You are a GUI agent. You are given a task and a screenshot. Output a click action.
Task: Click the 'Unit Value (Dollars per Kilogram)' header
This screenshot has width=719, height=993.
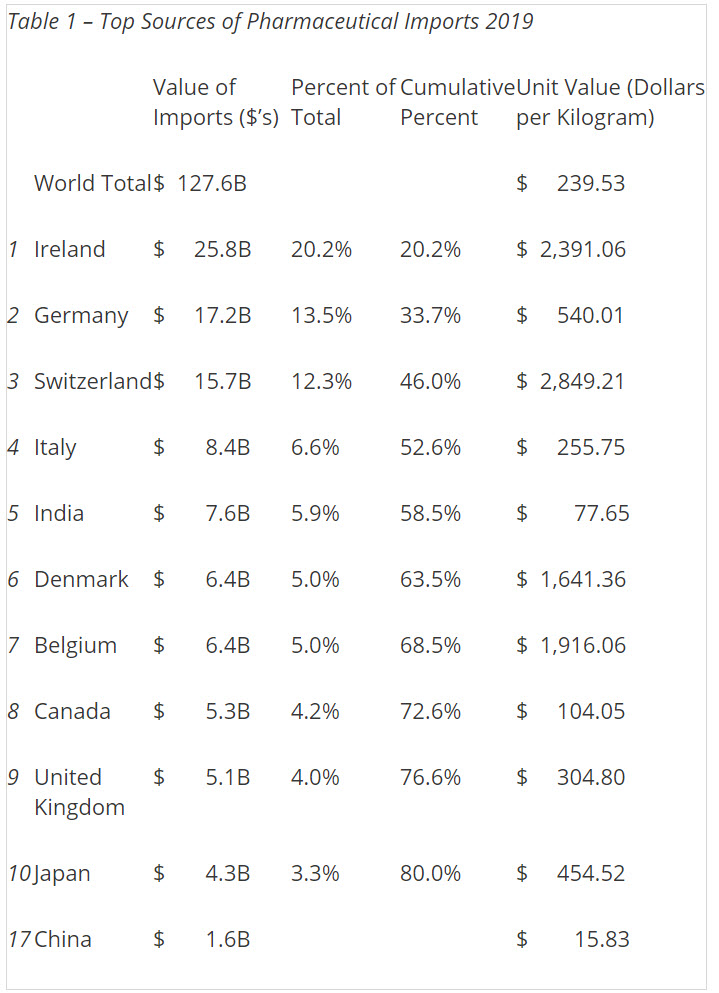click(610, 102)
